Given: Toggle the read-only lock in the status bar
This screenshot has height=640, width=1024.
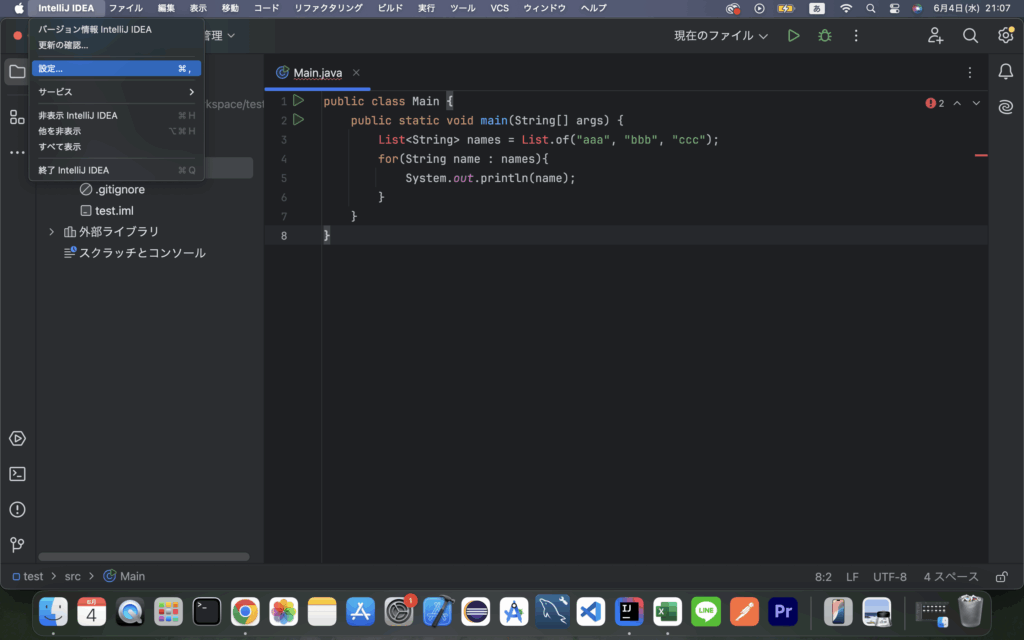Looking at the screenshot, I should tap(1001, 577).
